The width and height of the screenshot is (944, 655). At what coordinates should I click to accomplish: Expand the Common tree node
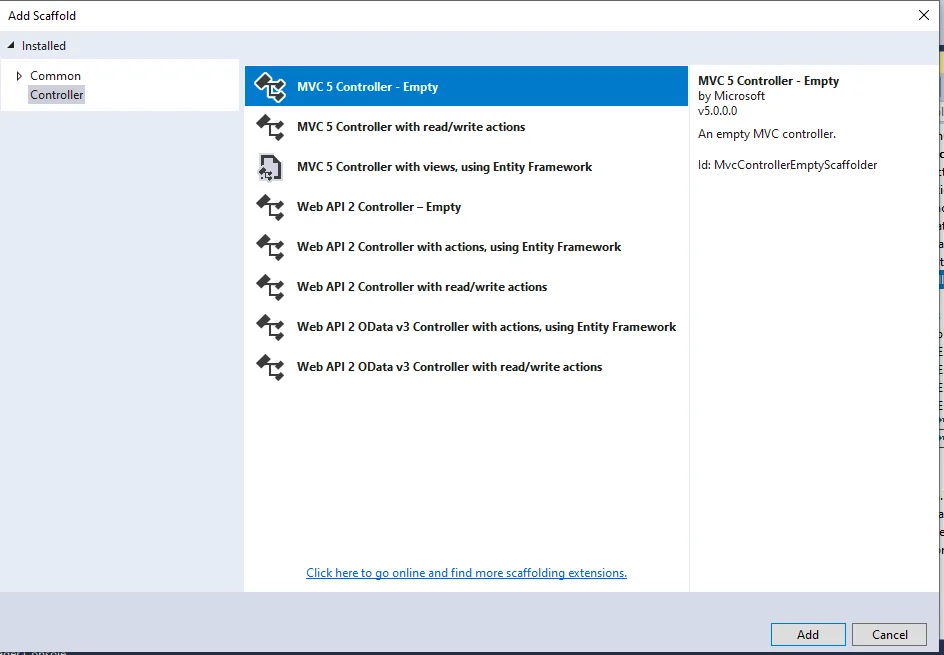click(x=19, y=76)
